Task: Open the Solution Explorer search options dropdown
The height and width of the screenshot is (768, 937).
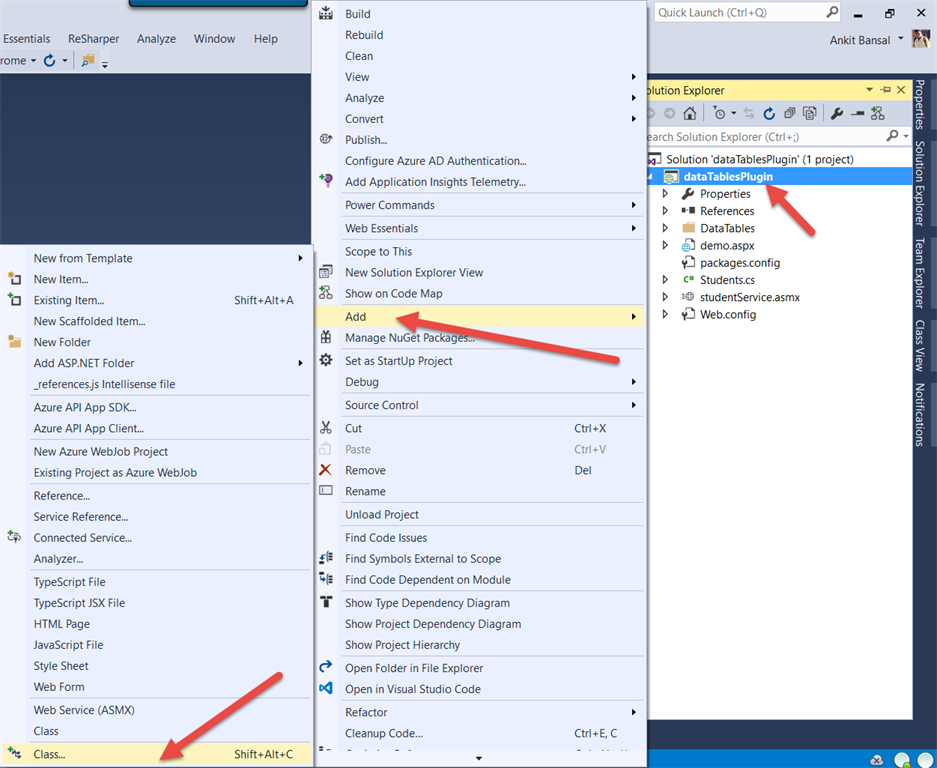Action: point(906,136)
